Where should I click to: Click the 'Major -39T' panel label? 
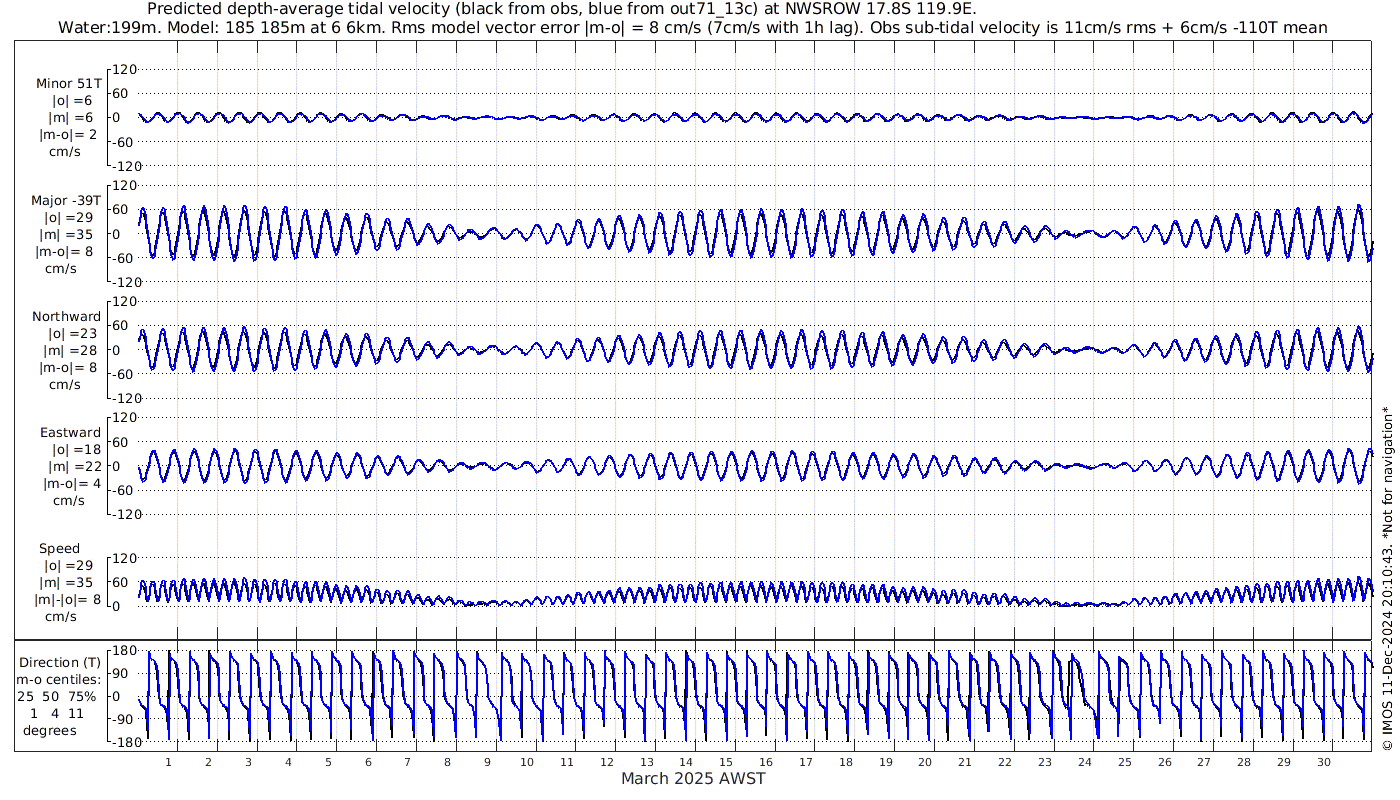(x=66, y=201)
